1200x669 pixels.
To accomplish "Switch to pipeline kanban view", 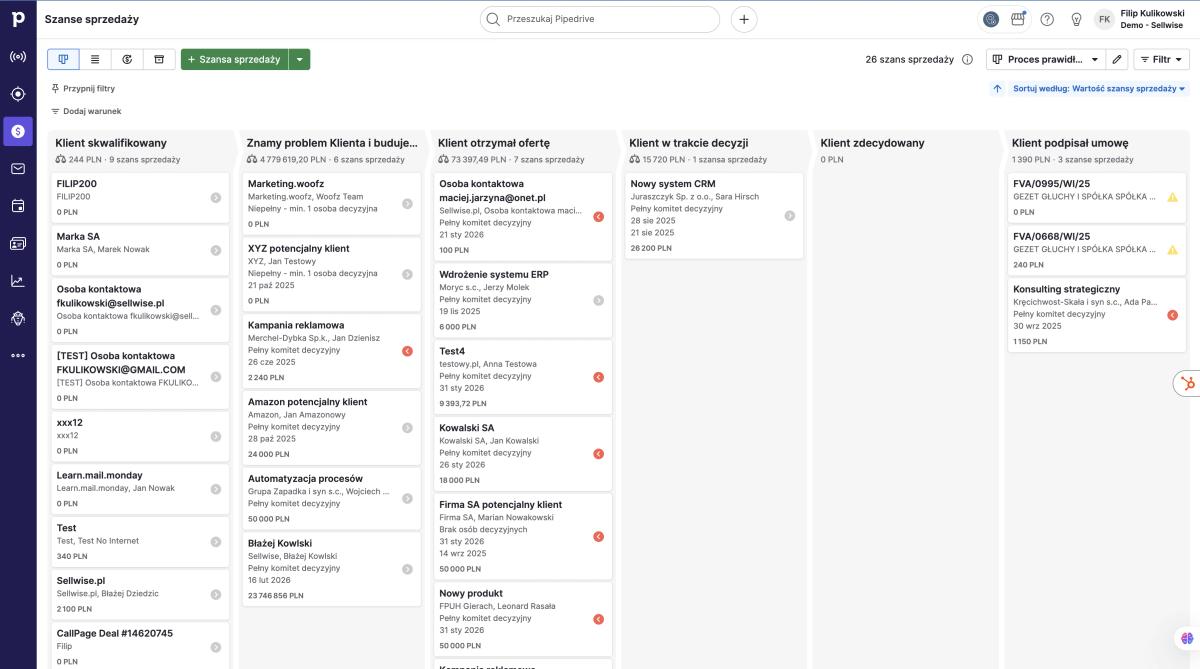I will coord(63,60).
